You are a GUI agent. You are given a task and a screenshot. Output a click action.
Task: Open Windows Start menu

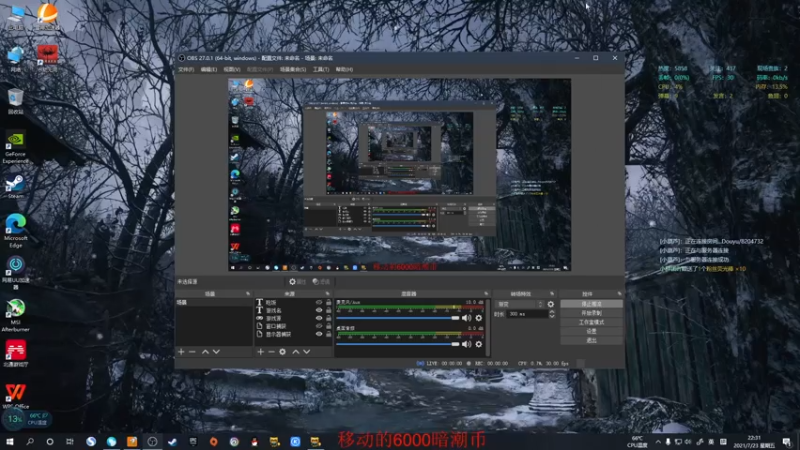click(10, 442)
